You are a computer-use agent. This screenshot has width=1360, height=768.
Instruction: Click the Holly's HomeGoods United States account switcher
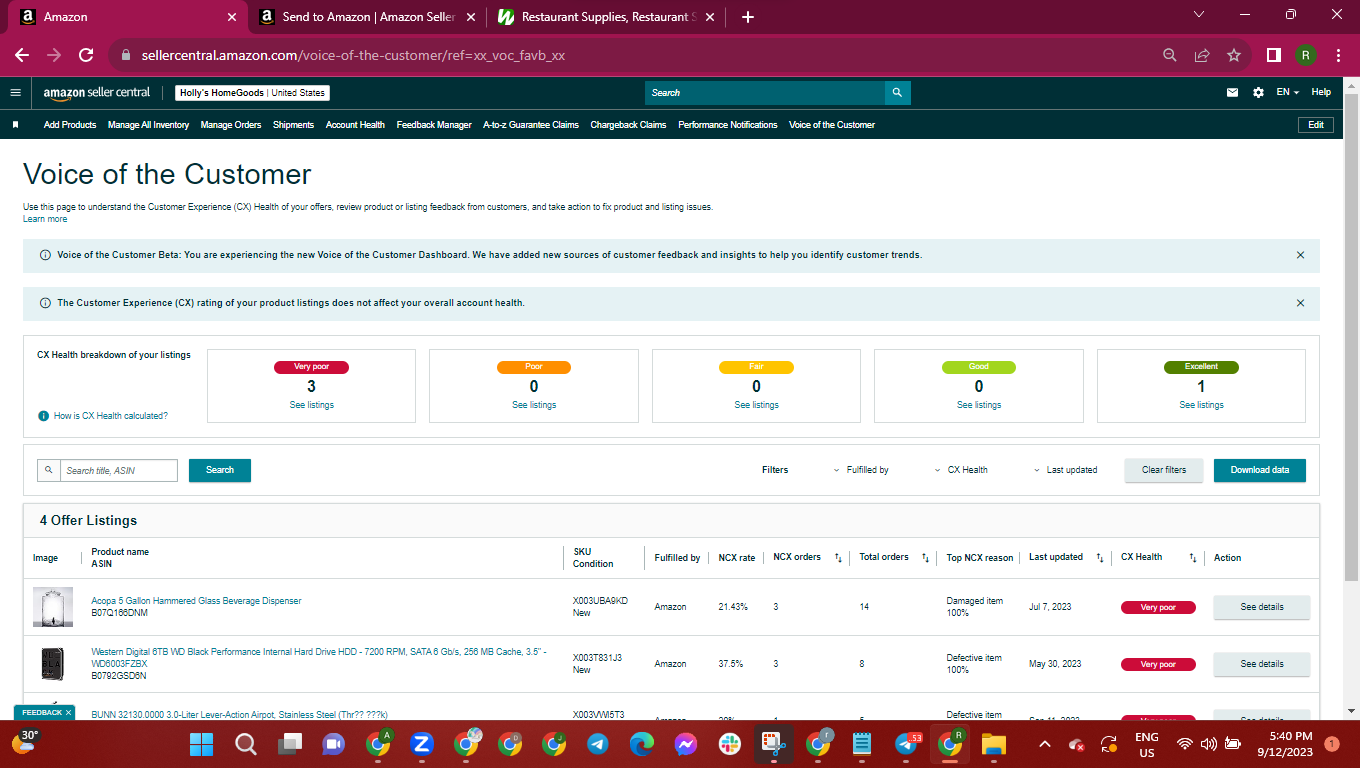pos(253,93)
